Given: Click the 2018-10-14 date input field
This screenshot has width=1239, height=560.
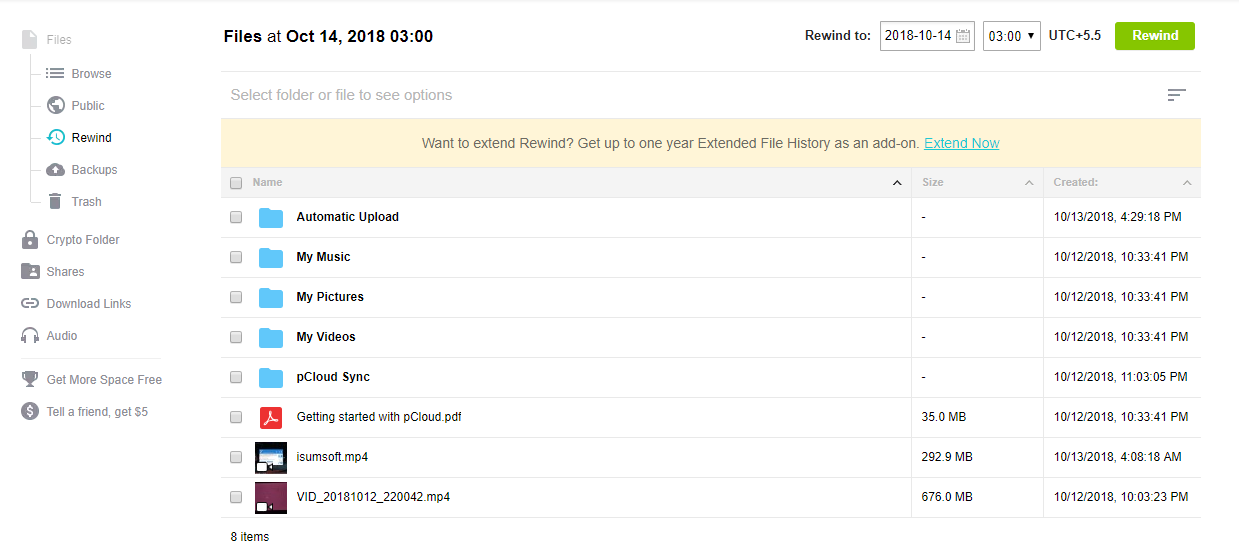Looking at the screenshot, I should [917, 36].
